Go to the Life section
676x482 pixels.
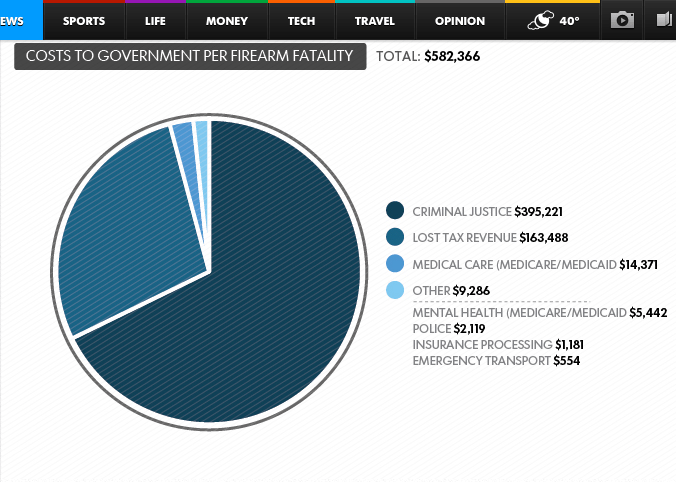coord(155,21)
